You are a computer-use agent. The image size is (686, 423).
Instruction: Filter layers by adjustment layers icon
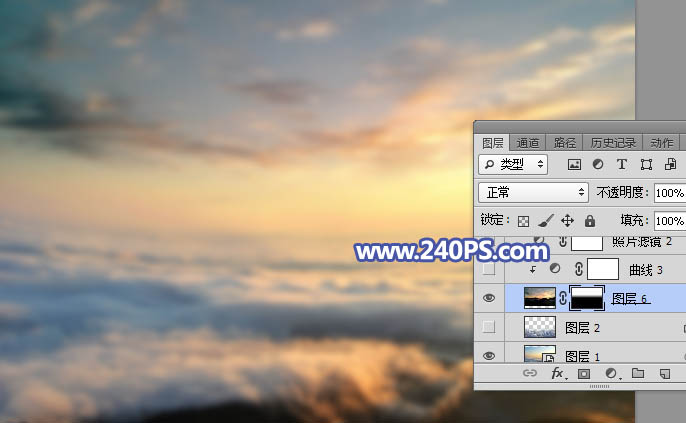(598, 164)
